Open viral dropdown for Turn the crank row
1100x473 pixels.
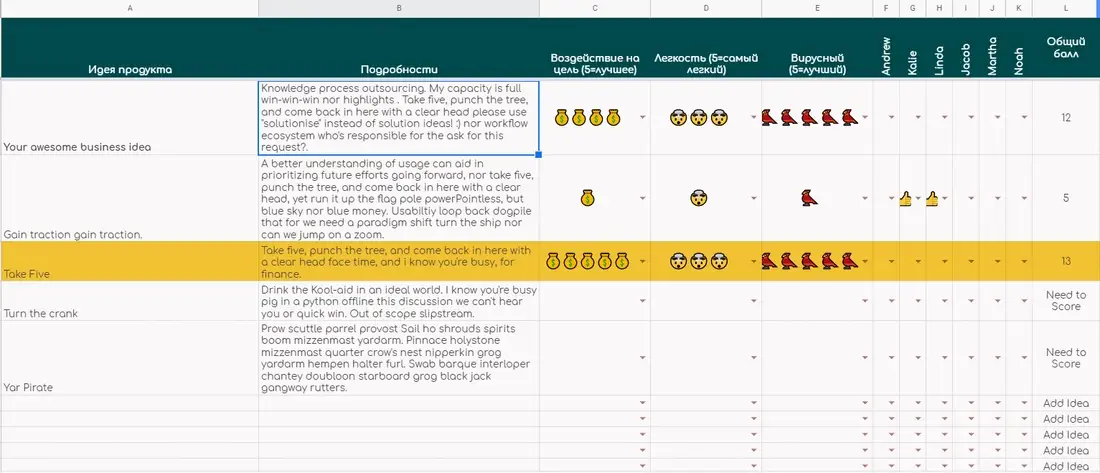click(864, 301)
